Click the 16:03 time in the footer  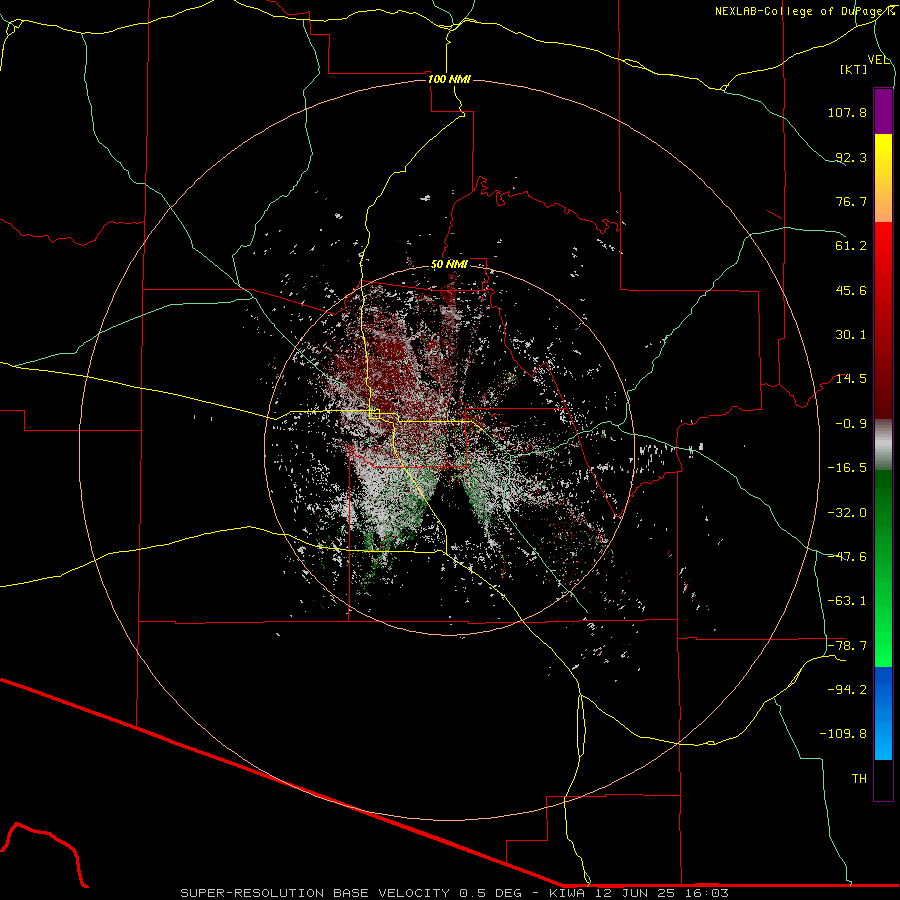[707, 893]
